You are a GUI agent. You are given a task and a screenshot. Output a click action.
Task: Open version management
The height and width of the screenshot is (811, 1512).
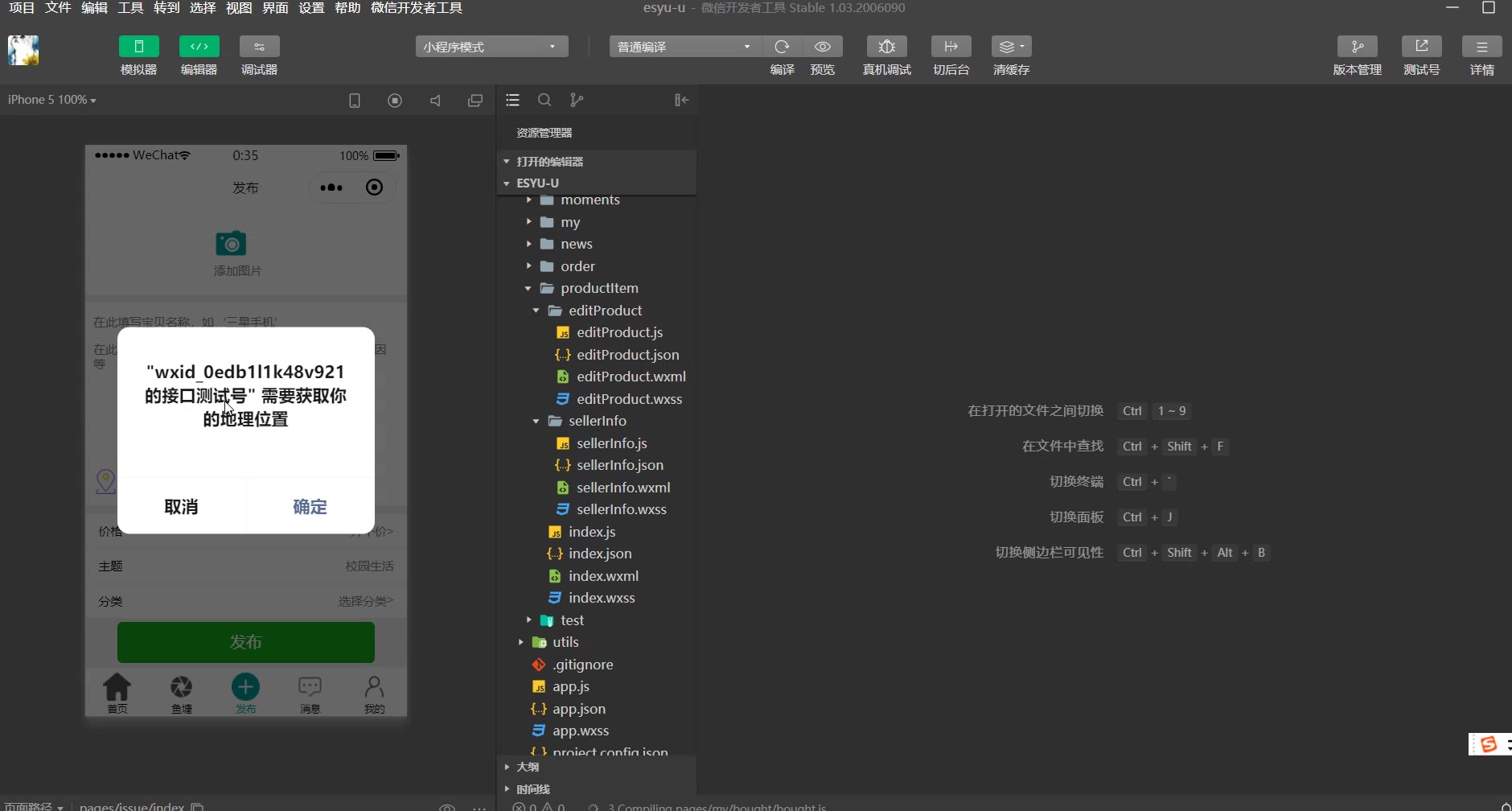click(1358, 47)
